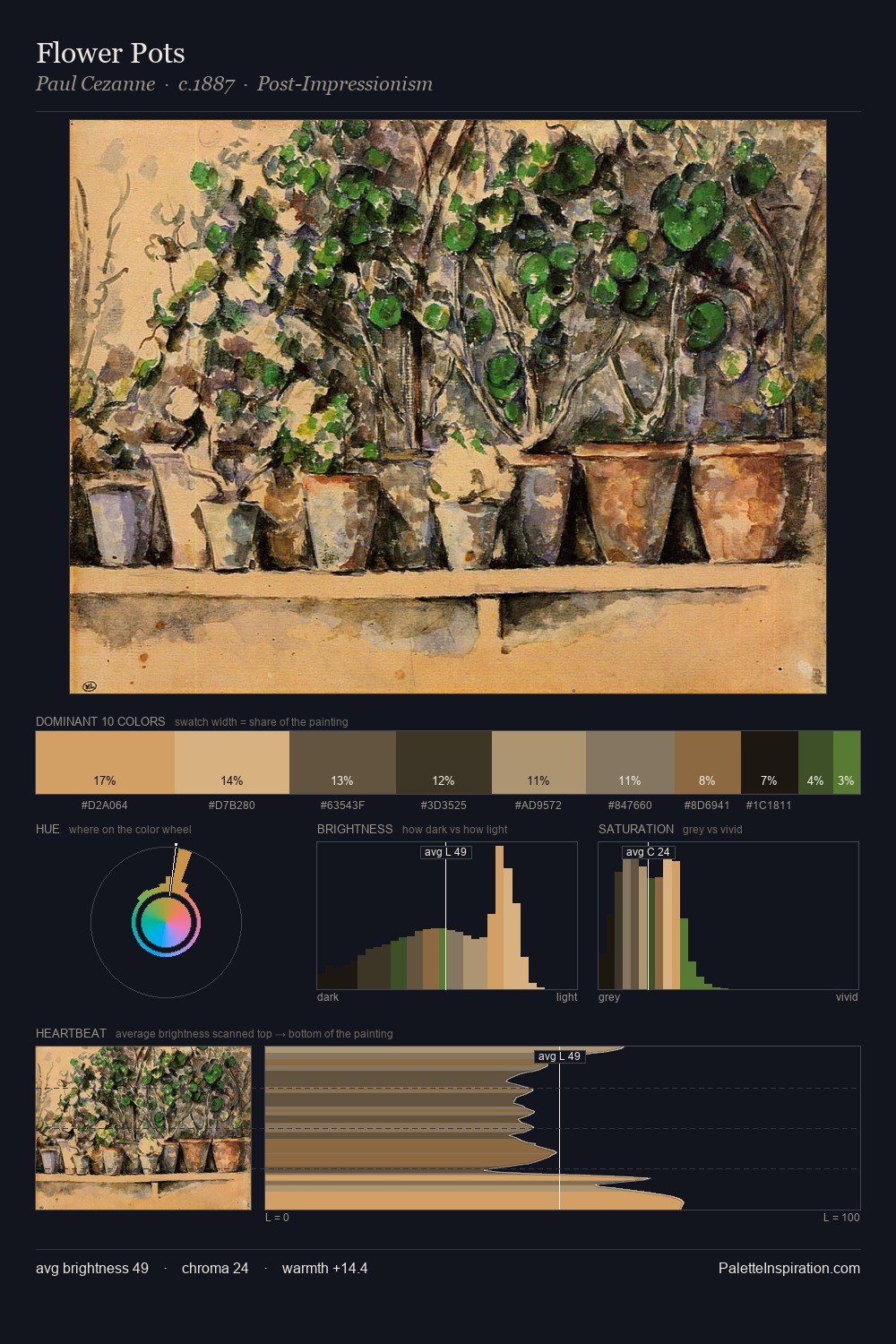Image resolution: width=896 pixels, height=1344 pixels.
Task: Click the date 'c.1887'
Action: [x=206, y=84]
